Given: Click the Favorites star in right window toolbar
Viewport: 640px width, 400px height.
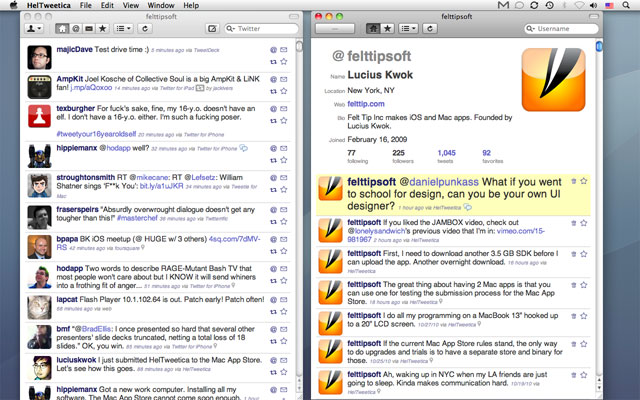Looking at the screenshot, I should [387, 29].
